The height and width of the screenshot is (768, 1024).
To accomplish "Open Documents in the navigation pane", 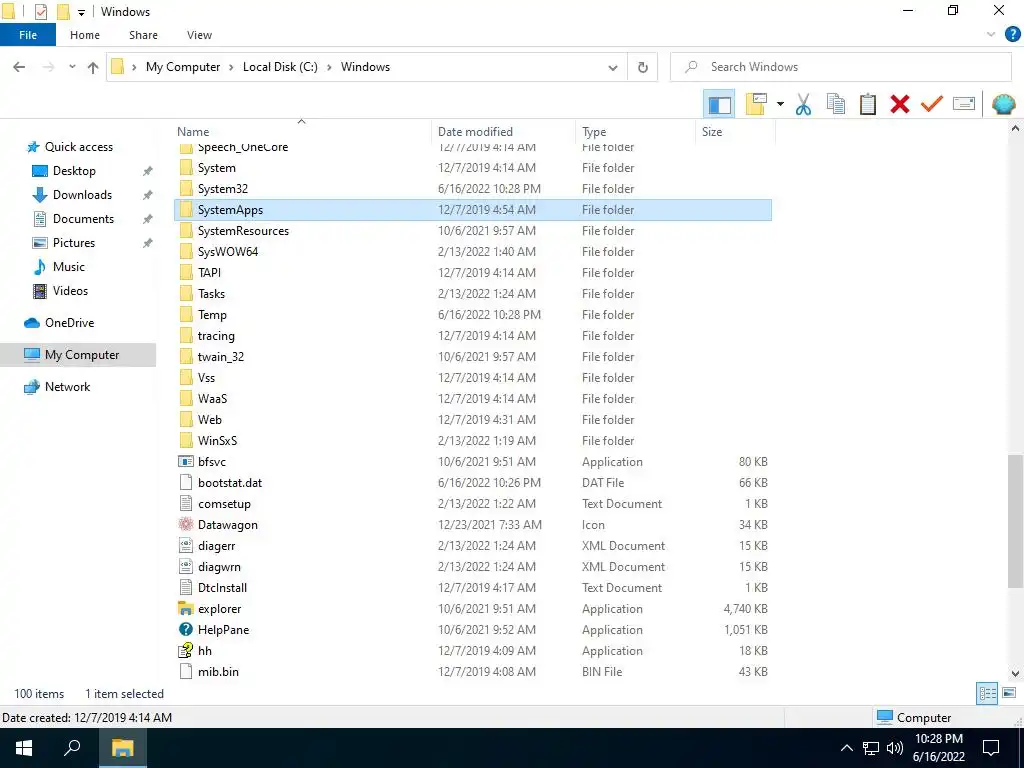I will click(x=83, y=219).
